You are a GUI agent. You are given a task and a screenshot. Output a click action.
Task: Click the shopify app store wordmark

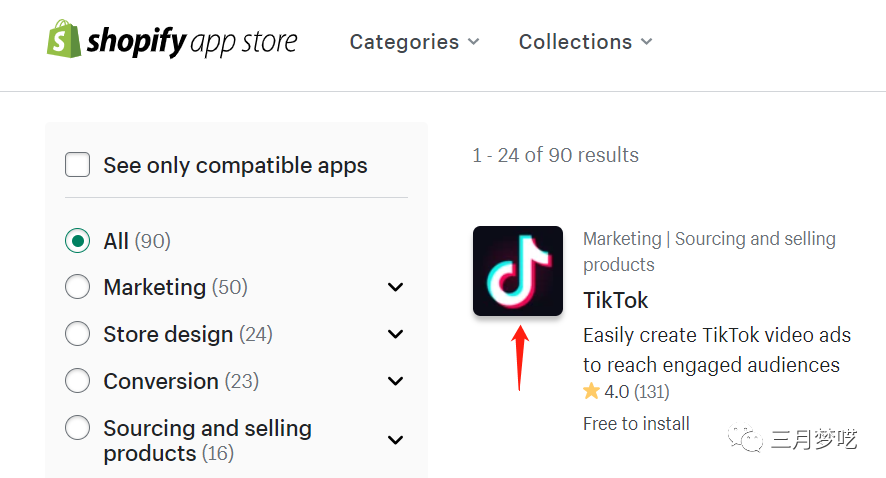192,42
